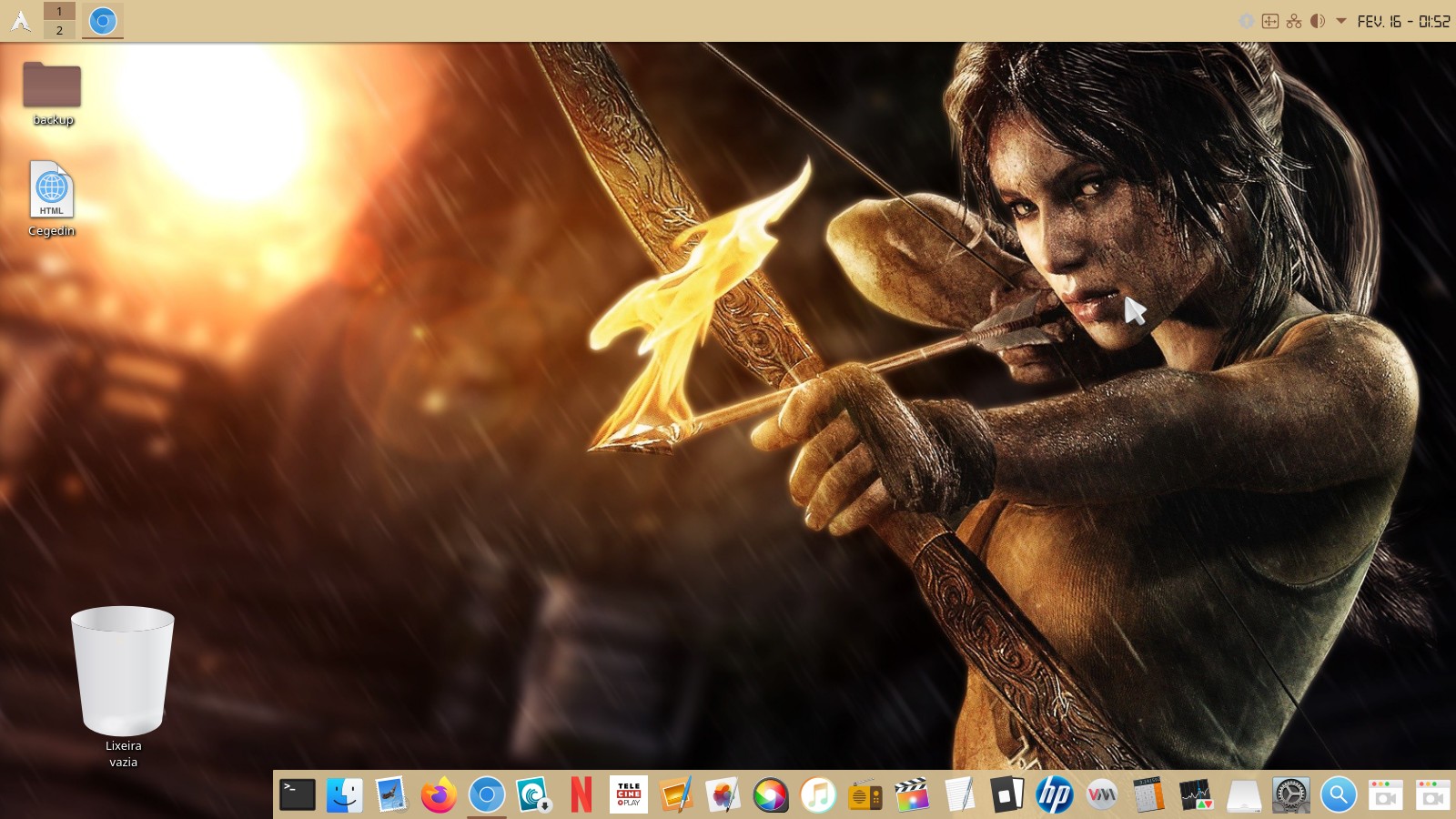1456x819 pixels.
Task: Open the backup folder on desktop
Action: click(x=52, y=93)
